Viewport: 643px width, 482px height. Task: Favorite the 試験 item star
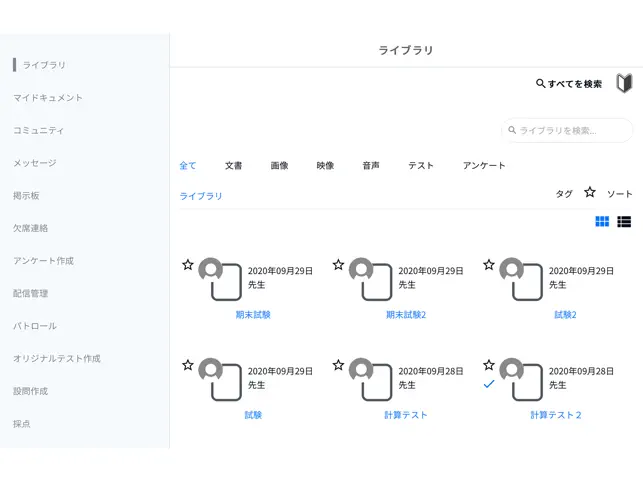[x=188, y=365]
